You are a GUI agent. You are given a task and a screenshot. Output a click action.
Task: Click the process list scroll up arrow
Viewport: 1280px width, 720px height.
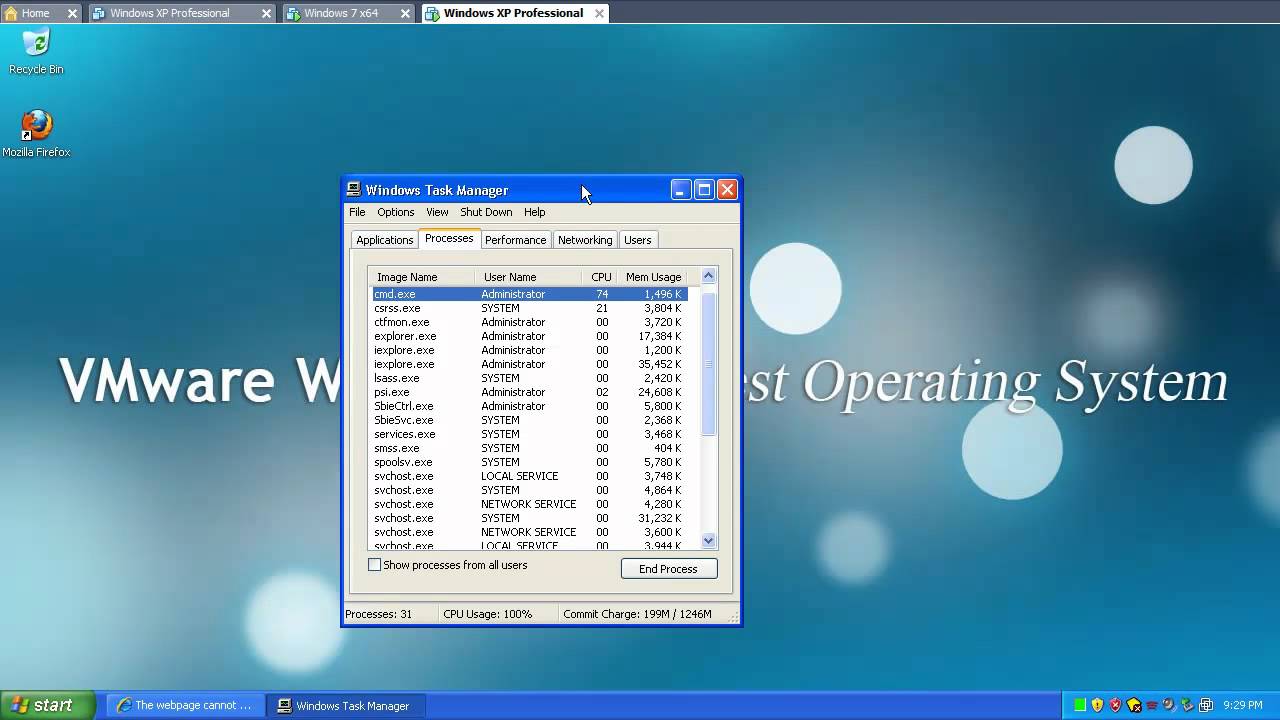pos(708,276)
